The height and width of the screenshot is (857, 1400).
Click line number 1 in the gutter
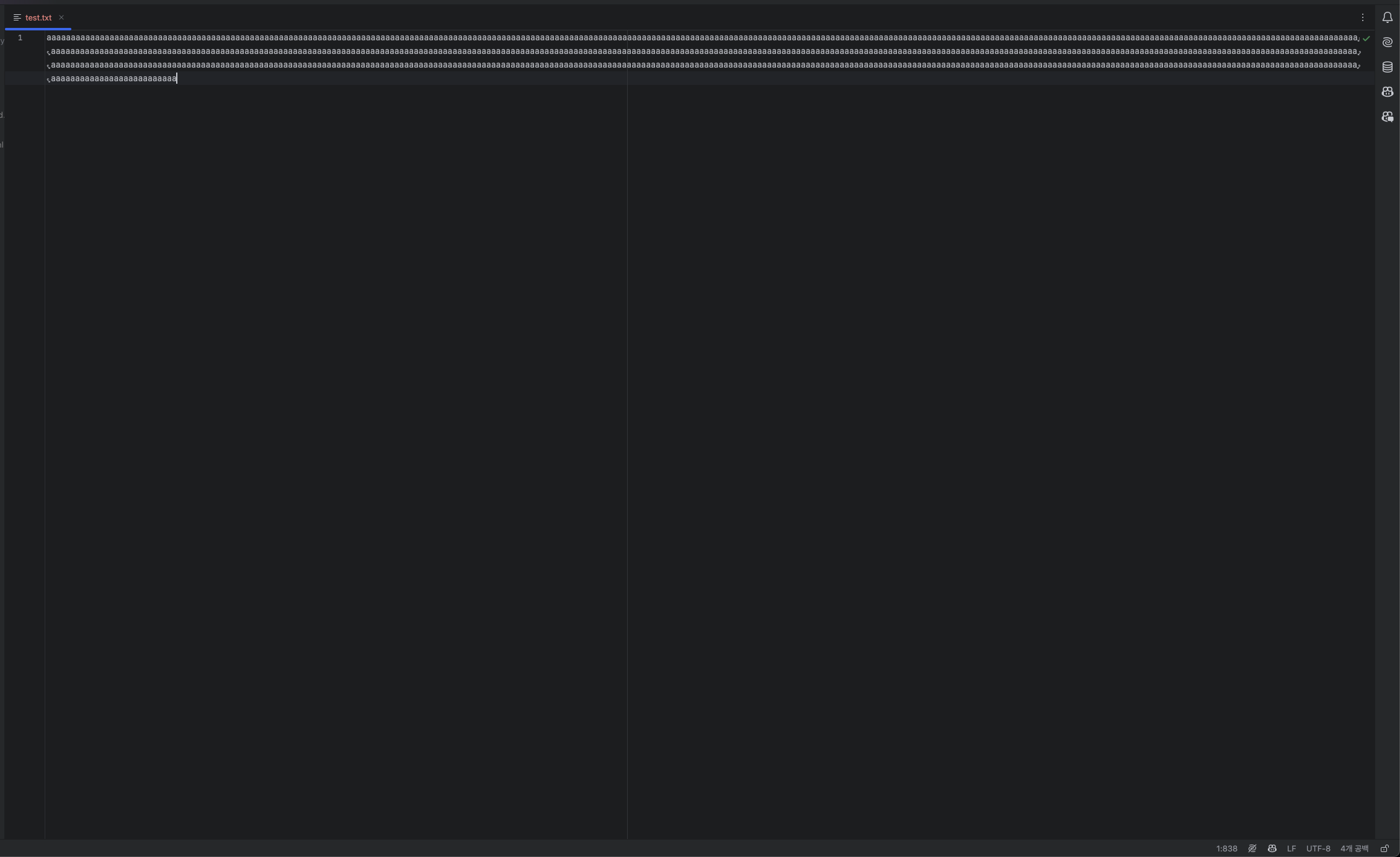[x=20, y=38]
